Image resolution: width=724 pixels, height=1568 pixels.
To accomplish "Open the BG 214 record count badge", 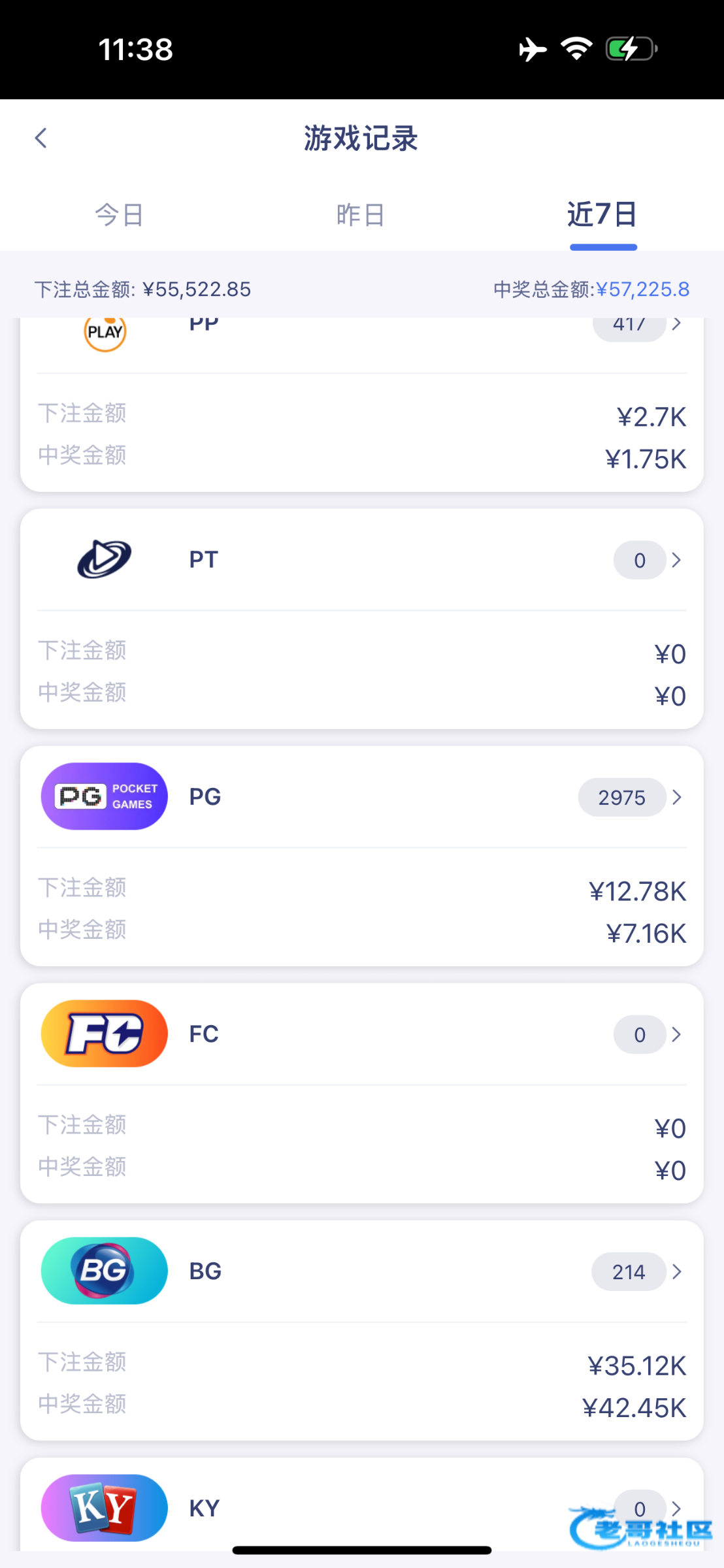I will tap(628, 1271).
